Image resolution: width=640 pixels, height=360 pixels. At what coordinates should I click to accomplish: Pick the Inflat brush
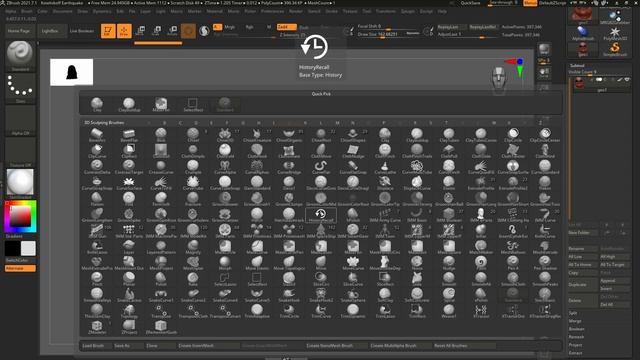point(481,231)
